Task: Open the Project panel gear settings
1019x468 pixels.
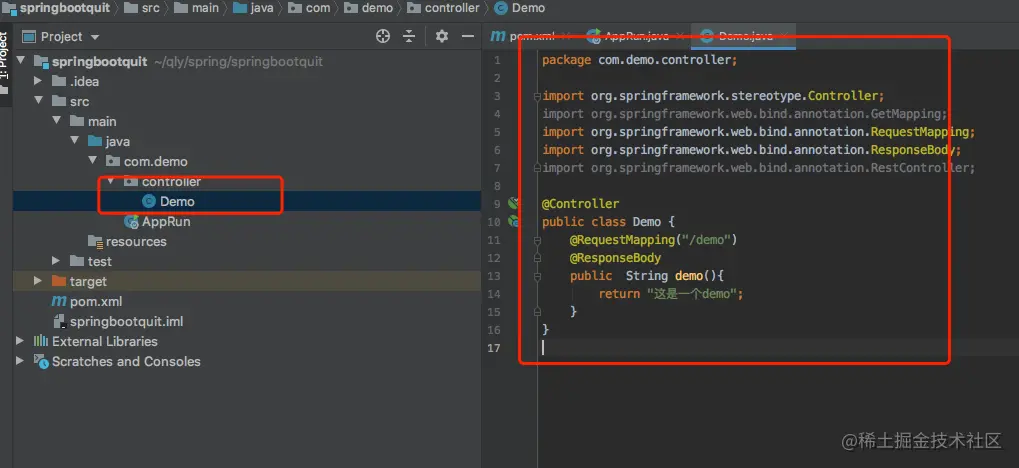Action: [442, 36]
